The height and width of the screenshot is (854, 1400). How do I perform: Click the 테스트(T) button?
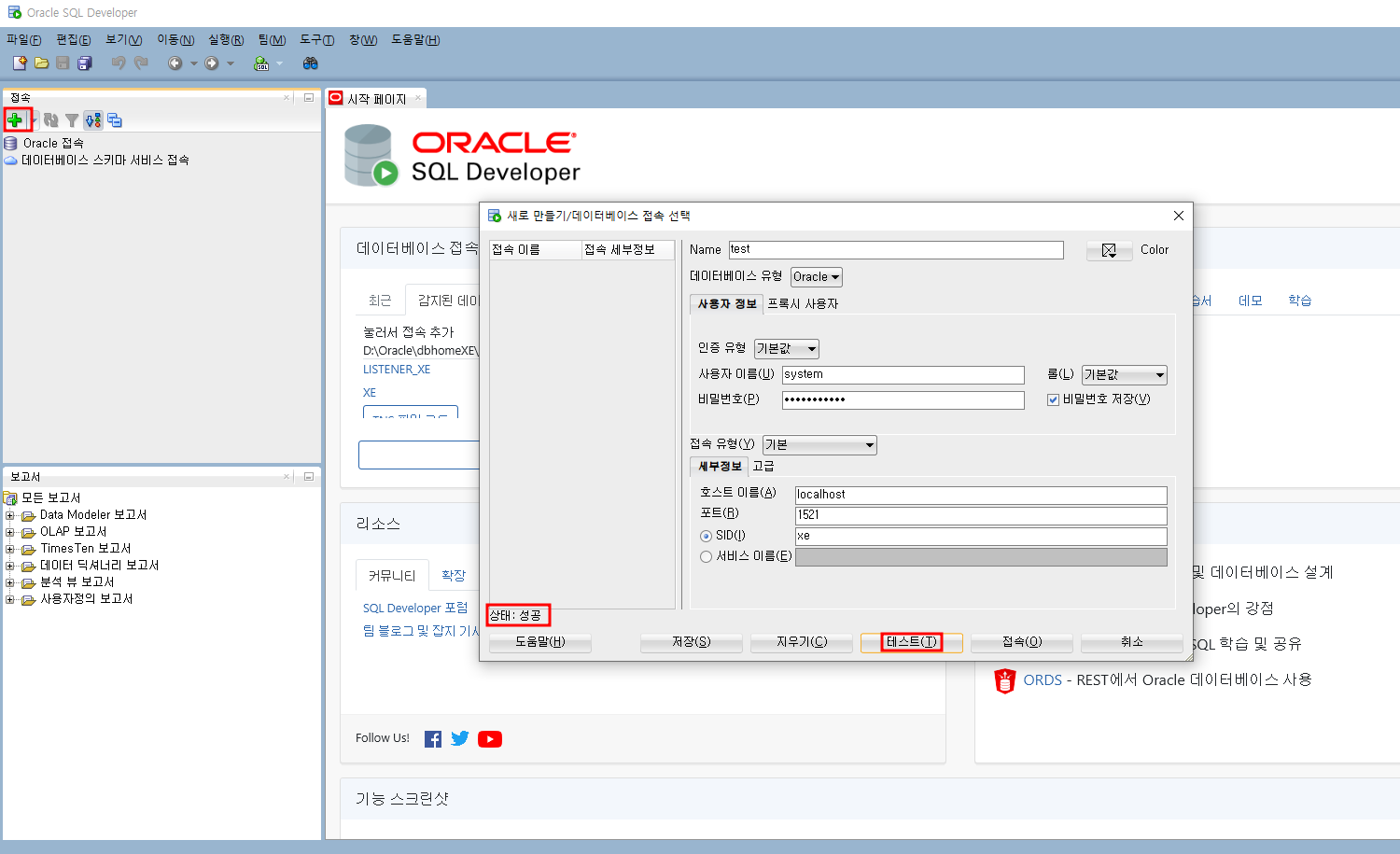[912, 642]
